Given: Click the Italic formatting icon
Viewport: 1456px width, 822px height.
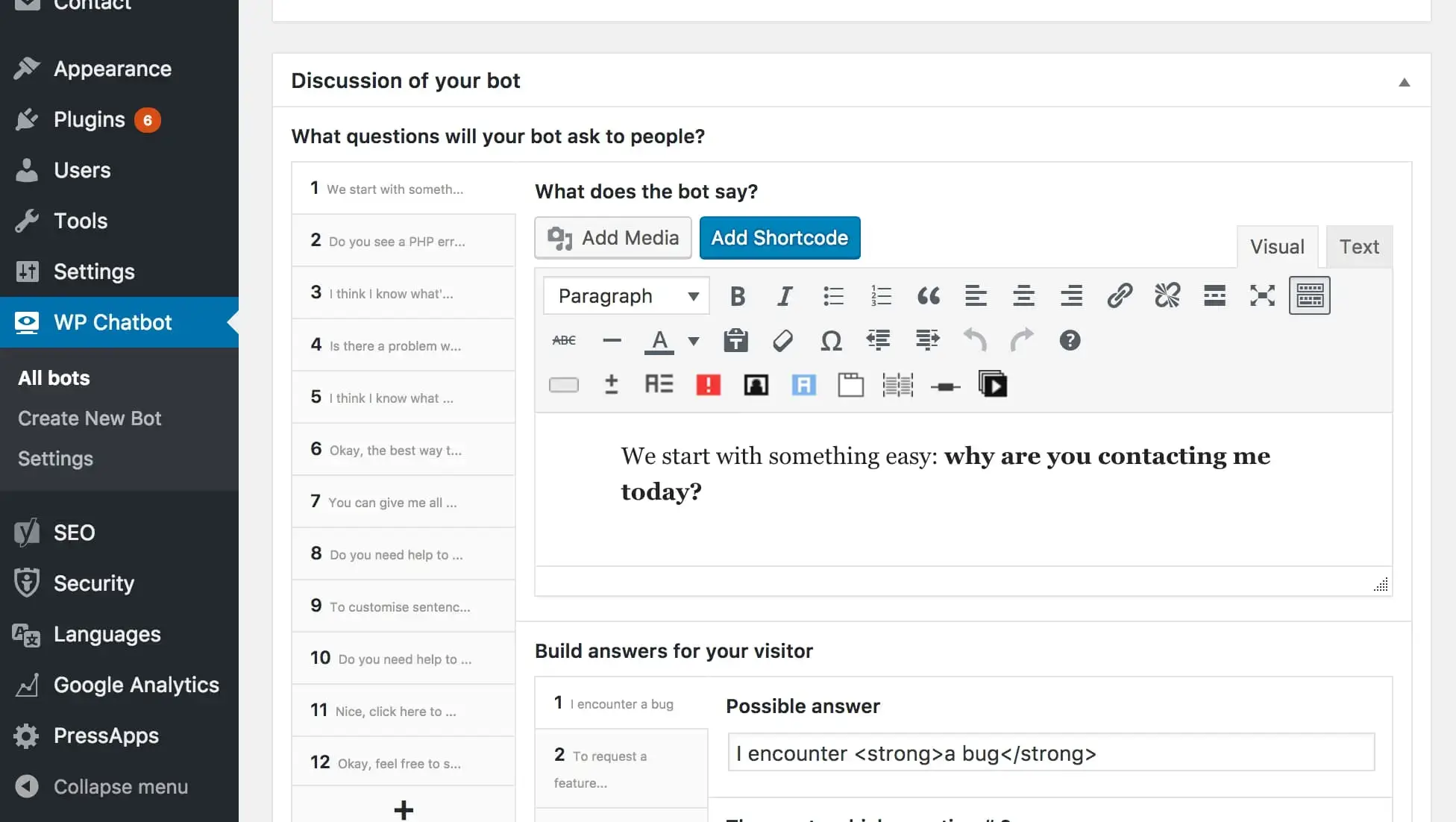Looking at the screenshot, I should (784, 295).
